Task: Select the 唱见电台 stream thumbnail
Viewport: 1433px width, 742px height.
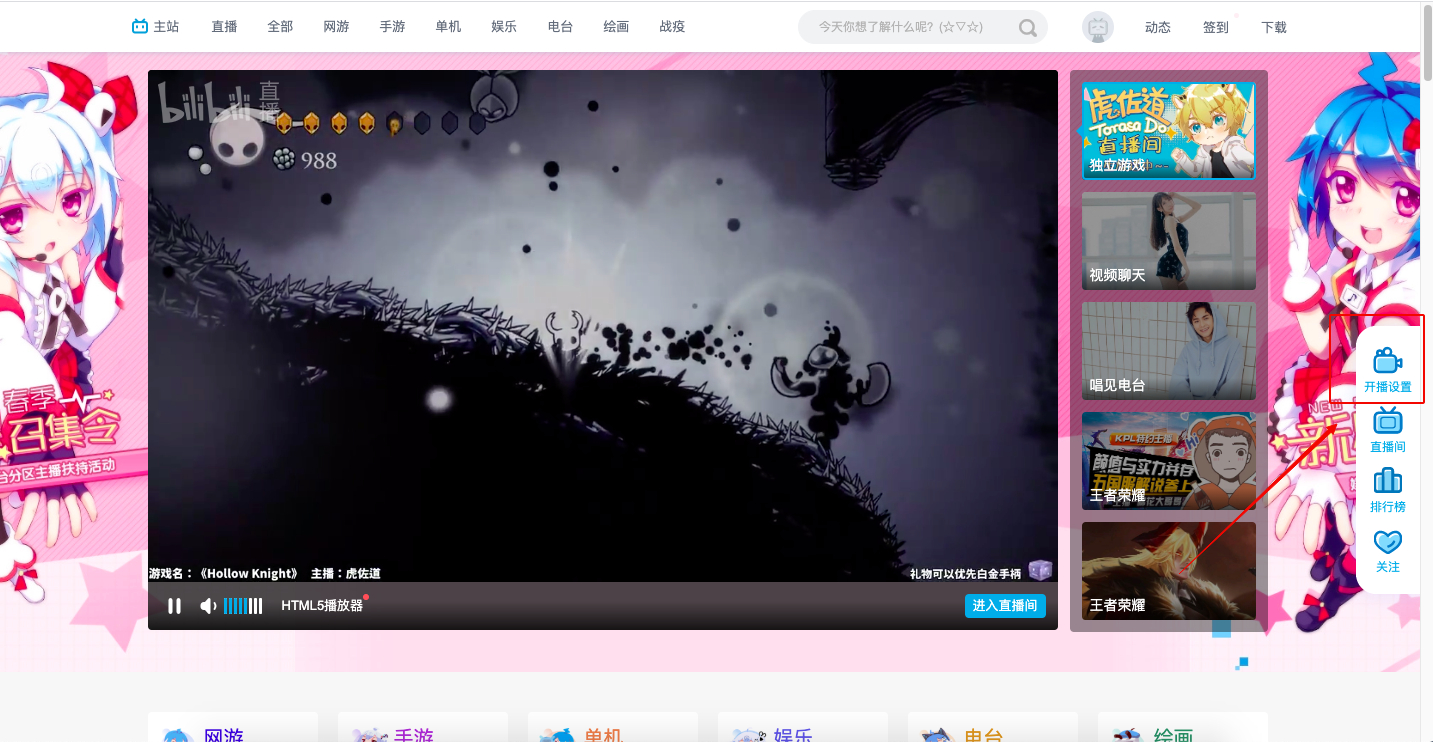Action: pyautogui.click(x=1168, y=351)
